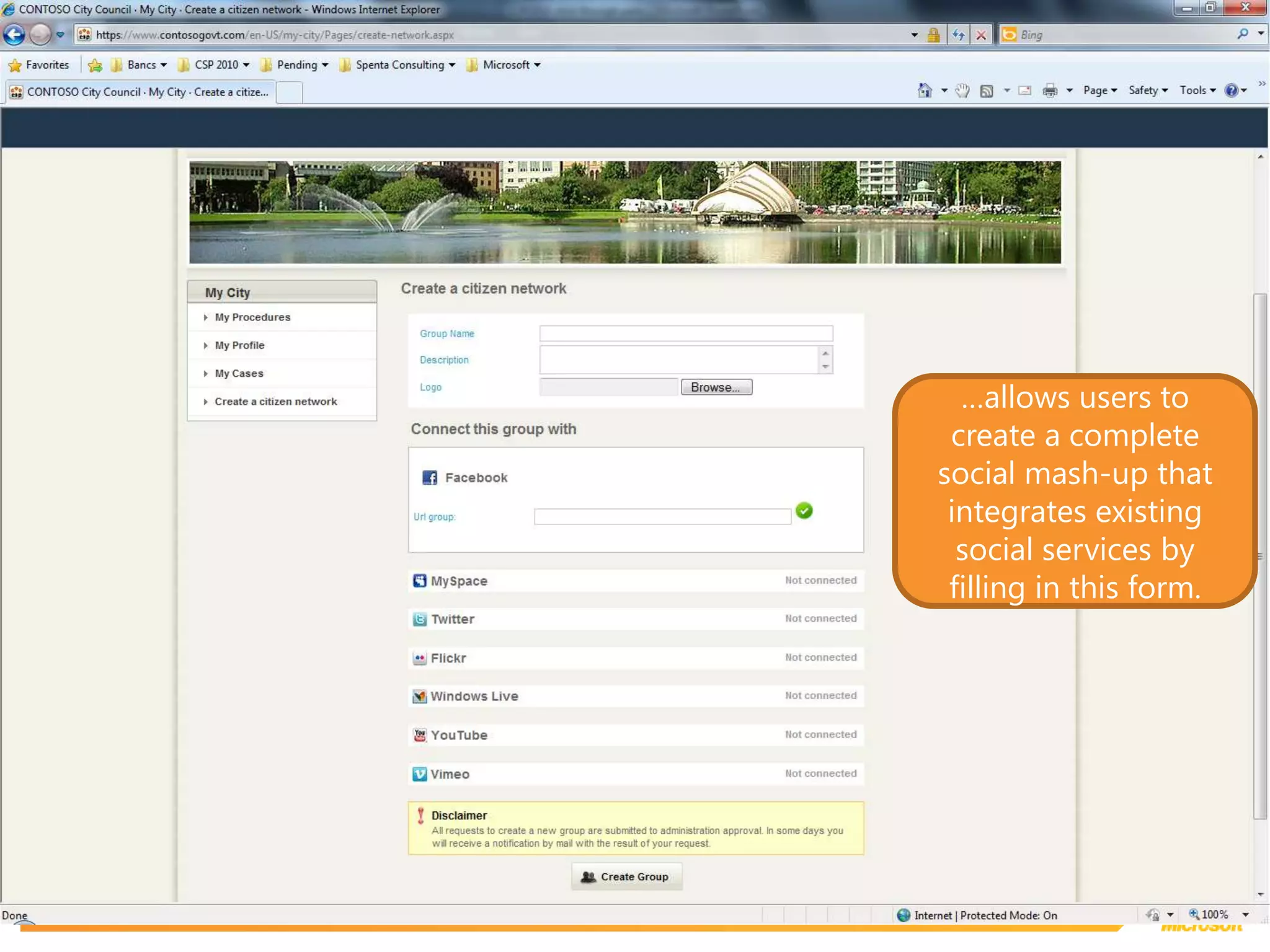Expand the YouTube connection row

click(x=636, y=735)
